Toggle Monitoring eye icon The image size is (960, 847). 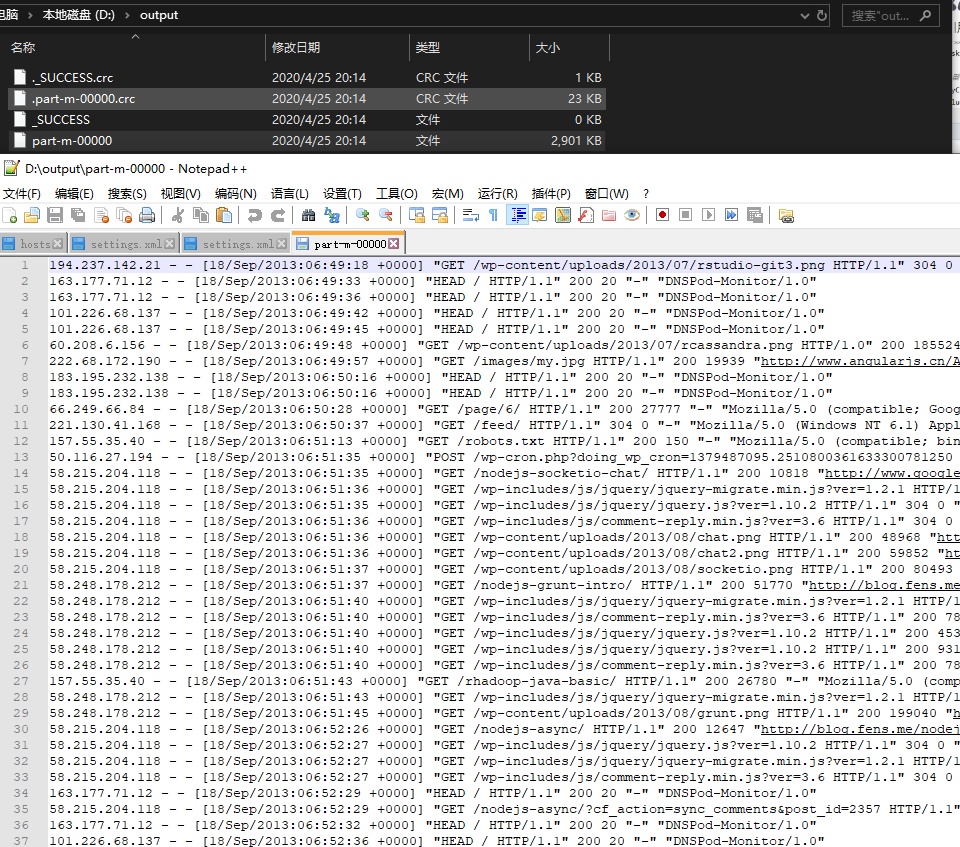pos(632,215)
